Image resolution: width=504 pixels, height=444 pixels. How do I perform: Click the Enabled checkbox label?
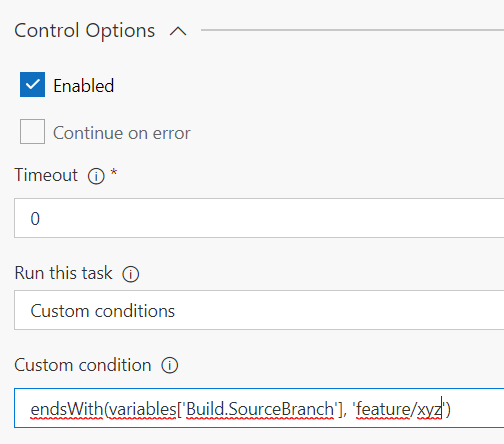click(x=84, y=86)
